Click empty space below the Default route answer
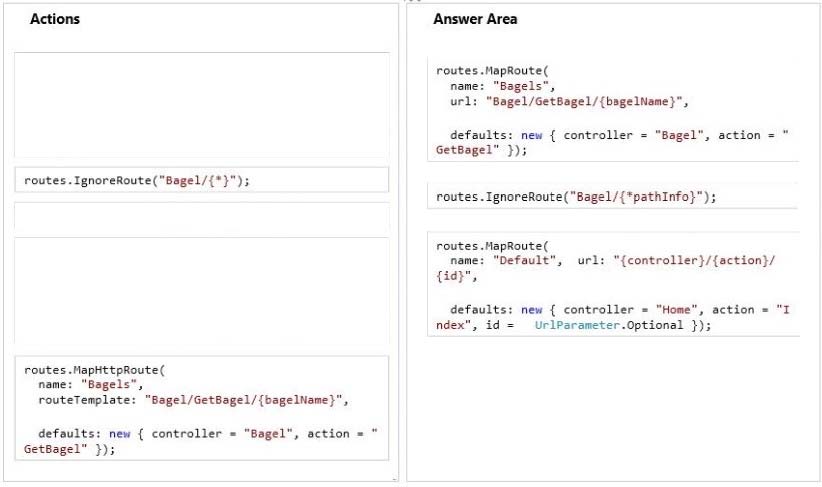Viewport: 822px width, 487px height. [x=613, y=409]
